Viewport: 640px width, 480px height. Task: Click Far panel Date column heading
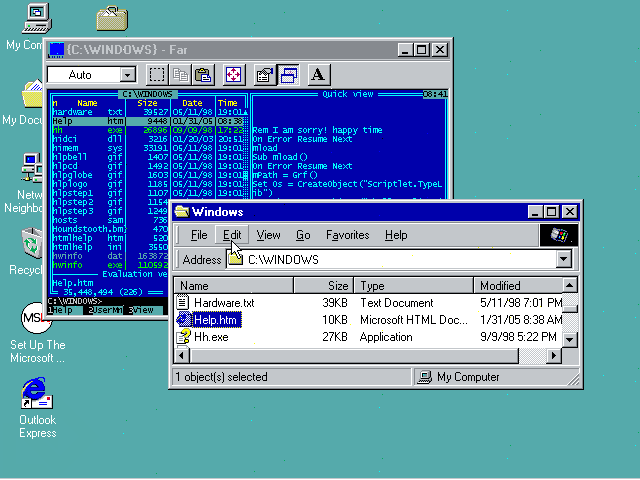point(192,103)
